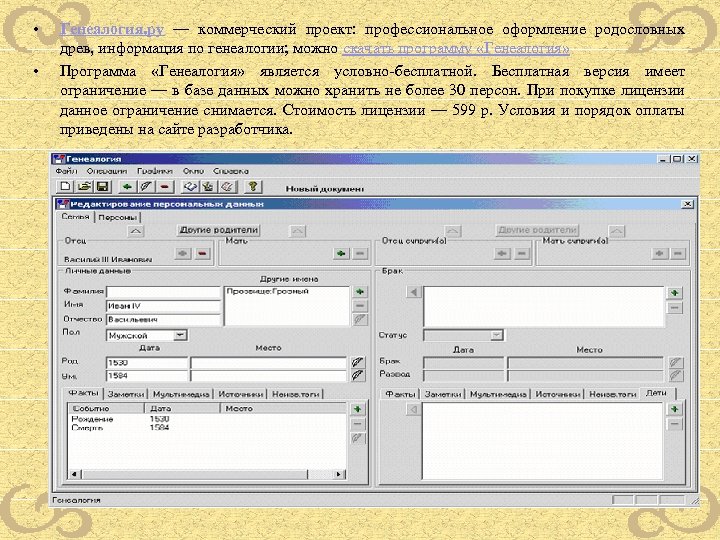This screenshot has width=720, height=540.
Task: Click feather icon next to birth place field
Action: point(358,362)
